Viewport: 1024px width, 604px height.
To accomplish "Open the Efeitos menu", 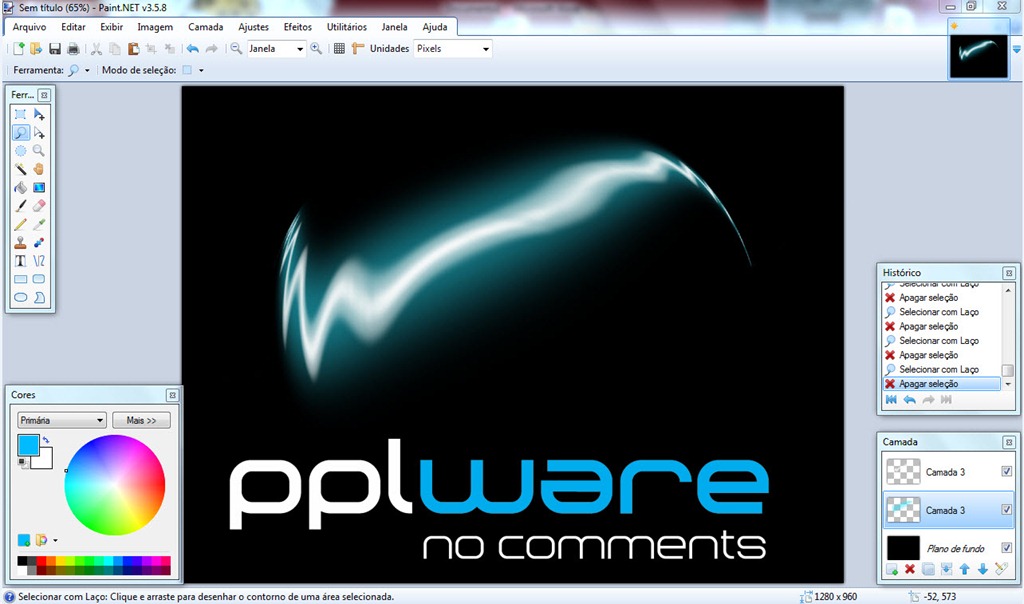I will (298, 27).
